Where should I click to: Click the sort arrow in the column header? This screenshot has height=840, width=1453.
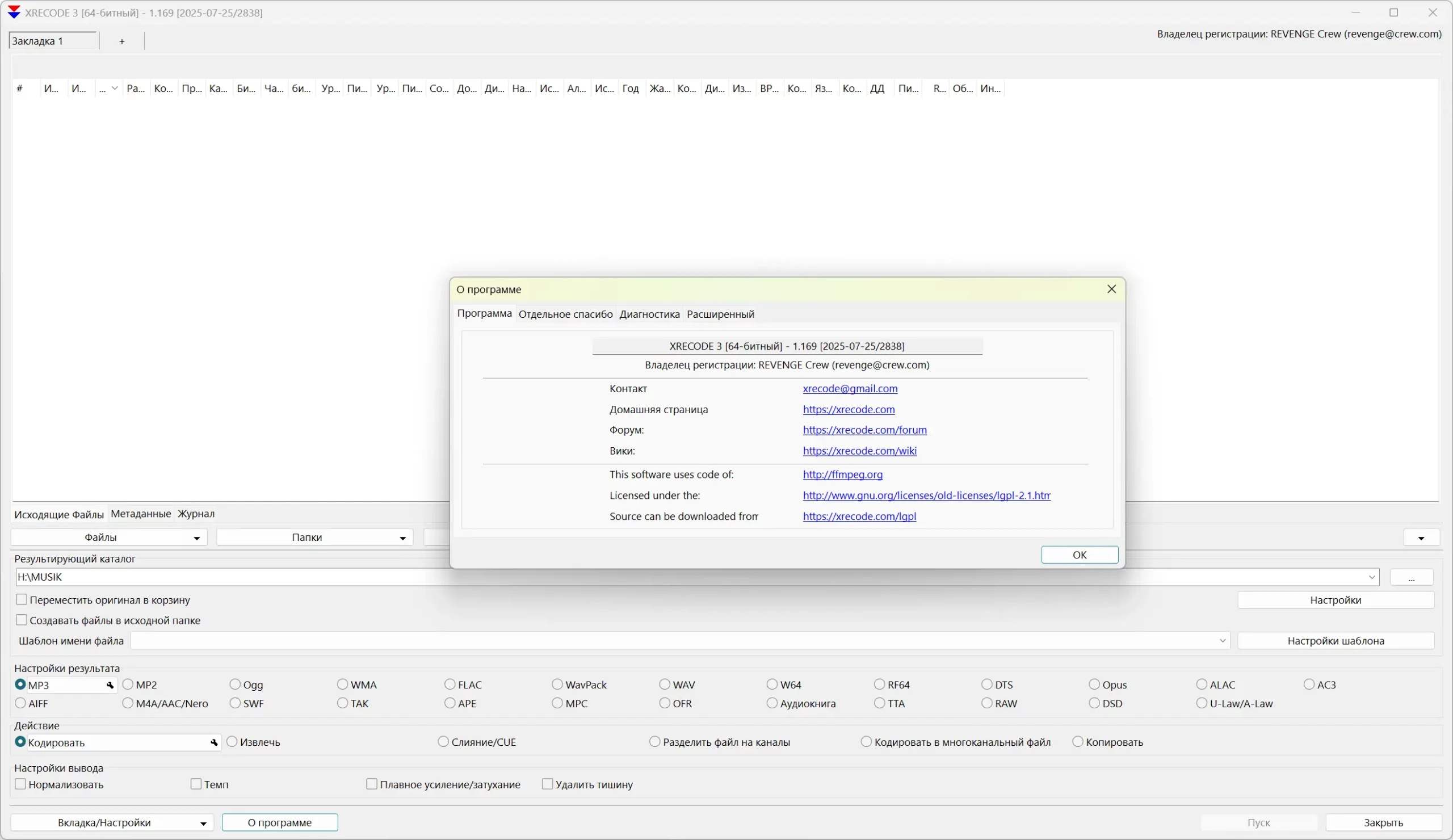[x=115, y=88]
